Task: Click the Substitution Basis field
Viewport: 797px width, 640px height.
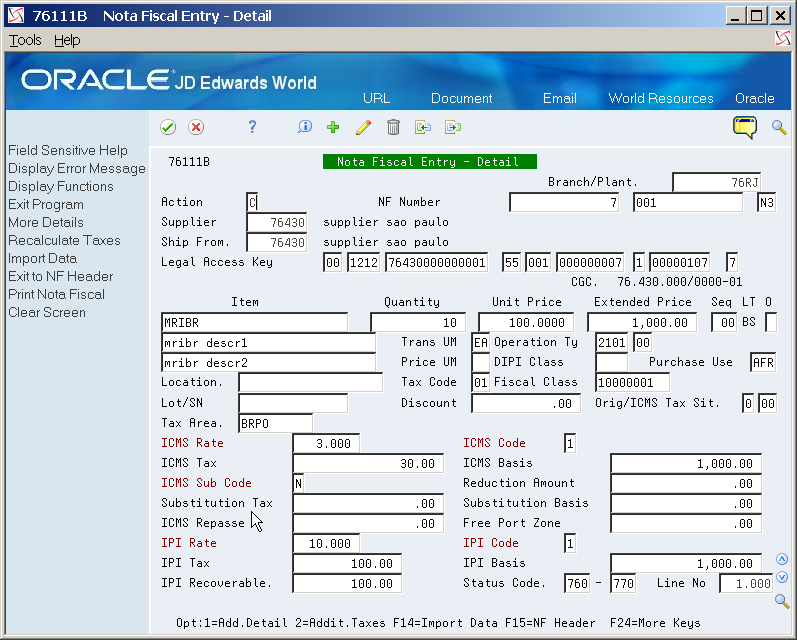Action: click(x=686, y=504)
